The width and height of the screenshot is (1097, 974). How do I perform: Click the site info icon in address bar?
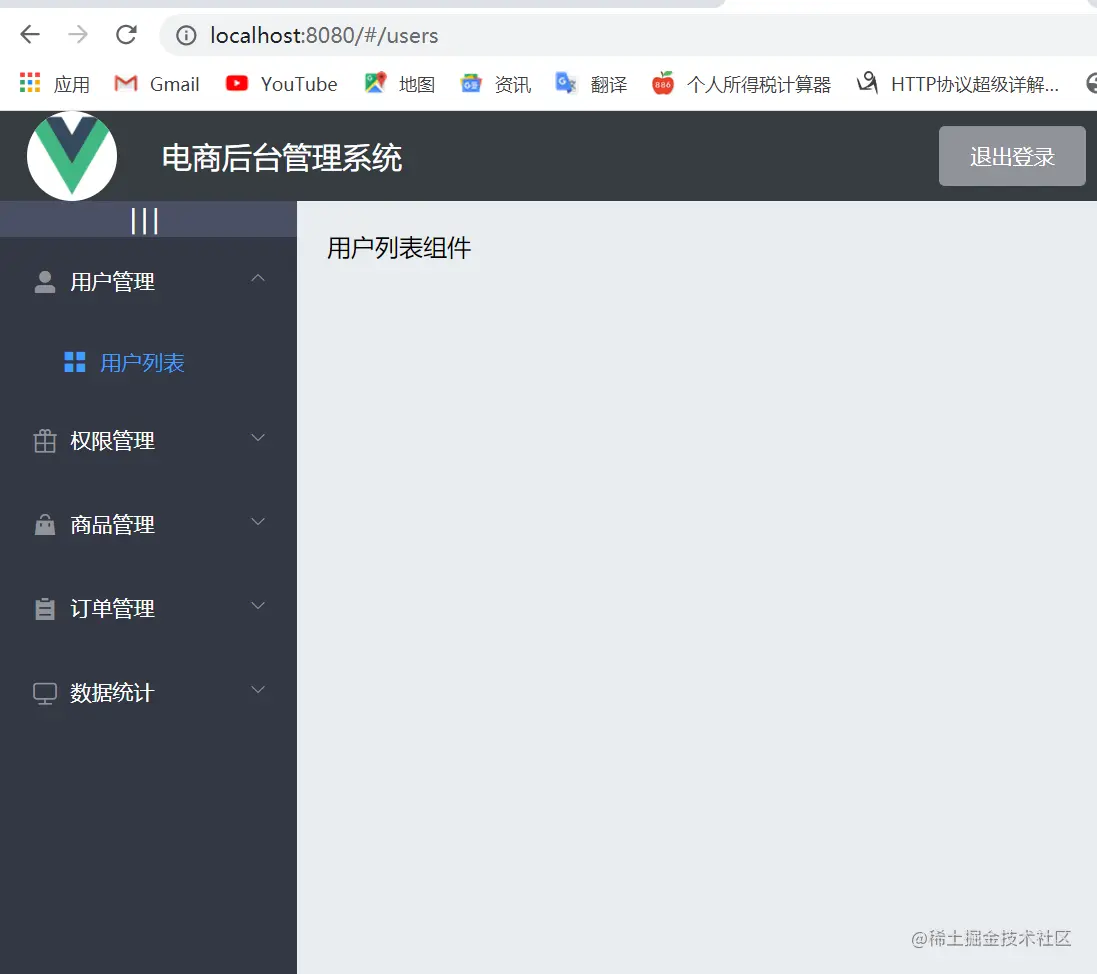[186, 35]
